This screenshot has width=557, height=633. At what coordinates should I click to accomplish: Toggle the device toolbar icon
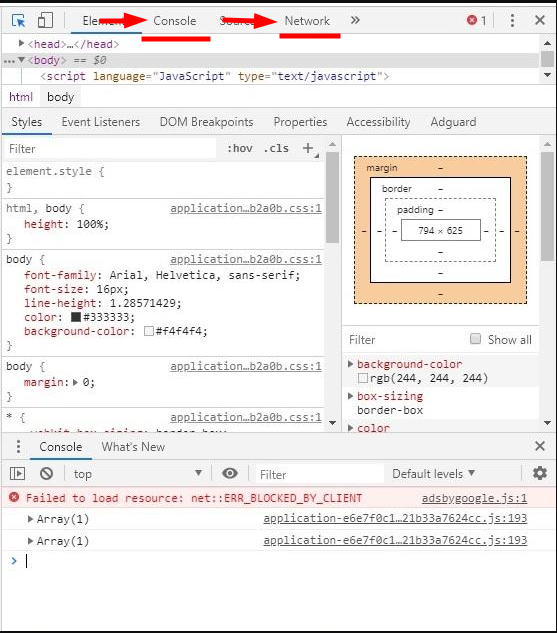click(45, 20)
